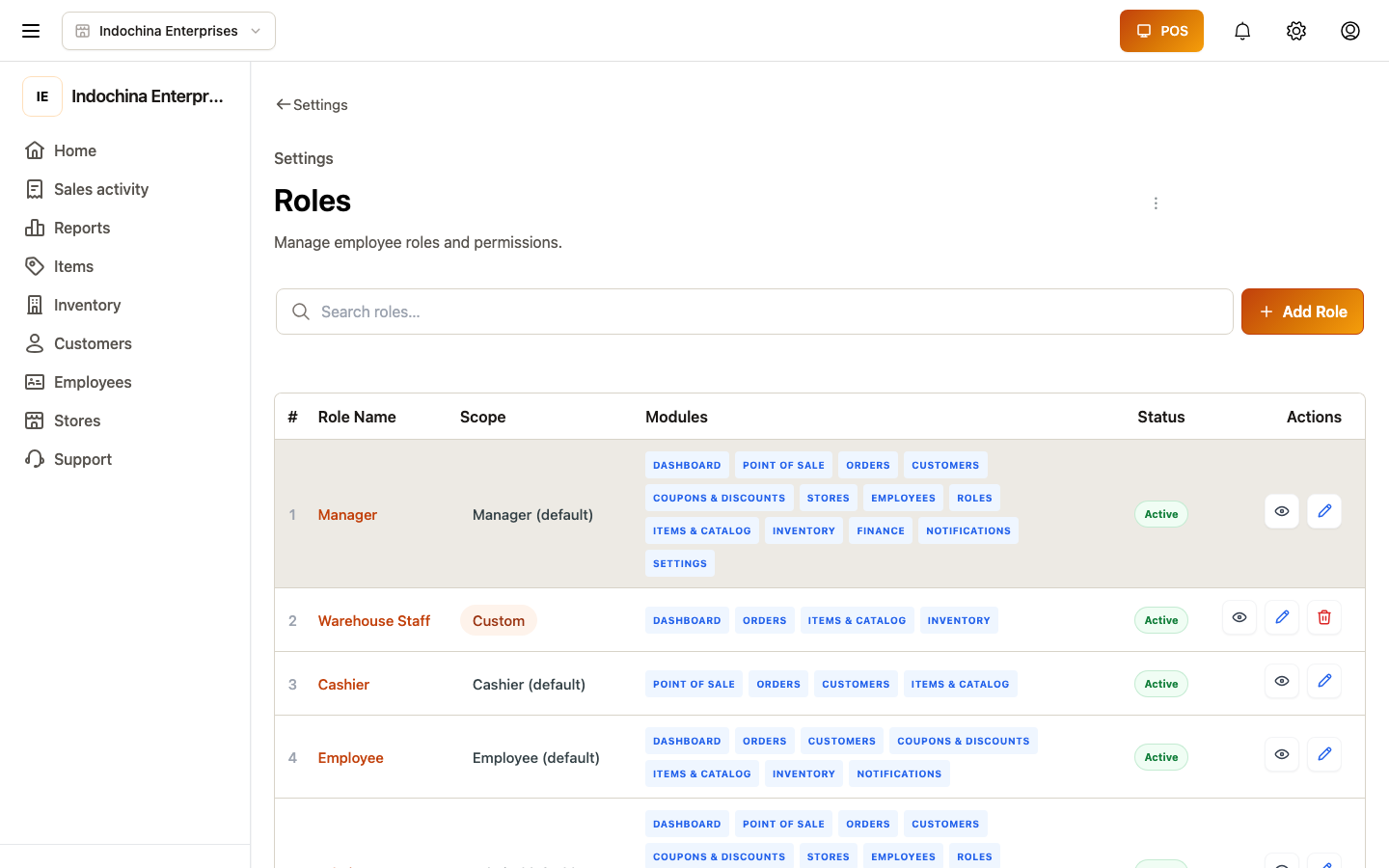View the Employee role (eye icon)
1389x868 pixels.
tap(1282, 754)
